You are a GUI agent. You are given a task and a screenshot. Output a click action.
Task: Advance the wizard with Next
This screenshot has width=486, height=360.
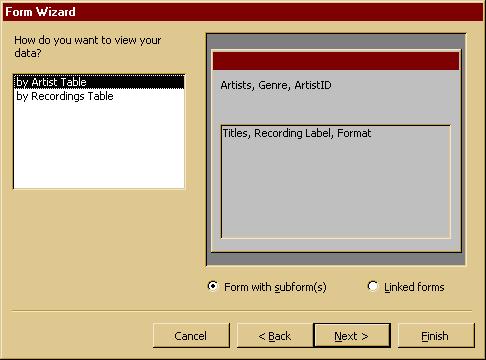(352, 336)
